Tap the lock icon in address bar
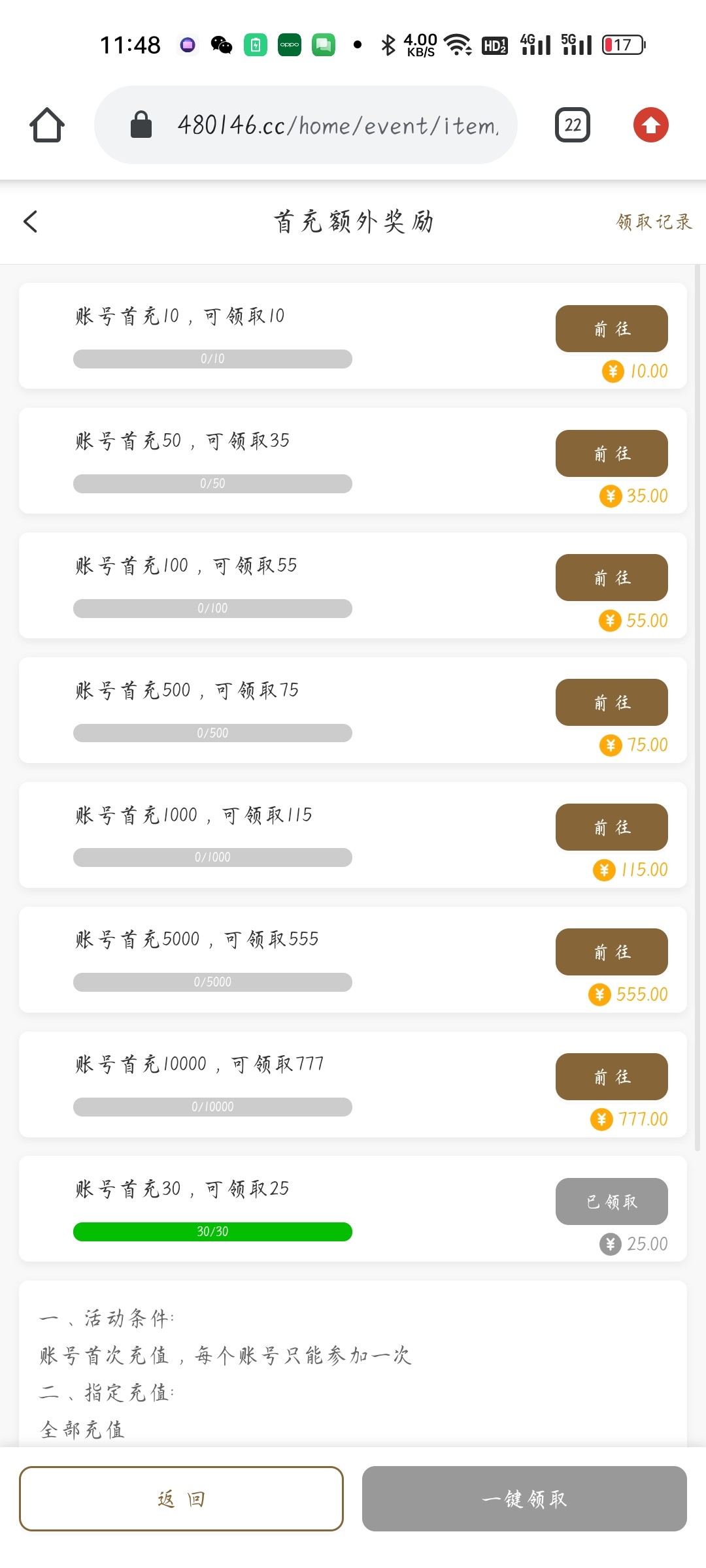 (x=141, y=125)
